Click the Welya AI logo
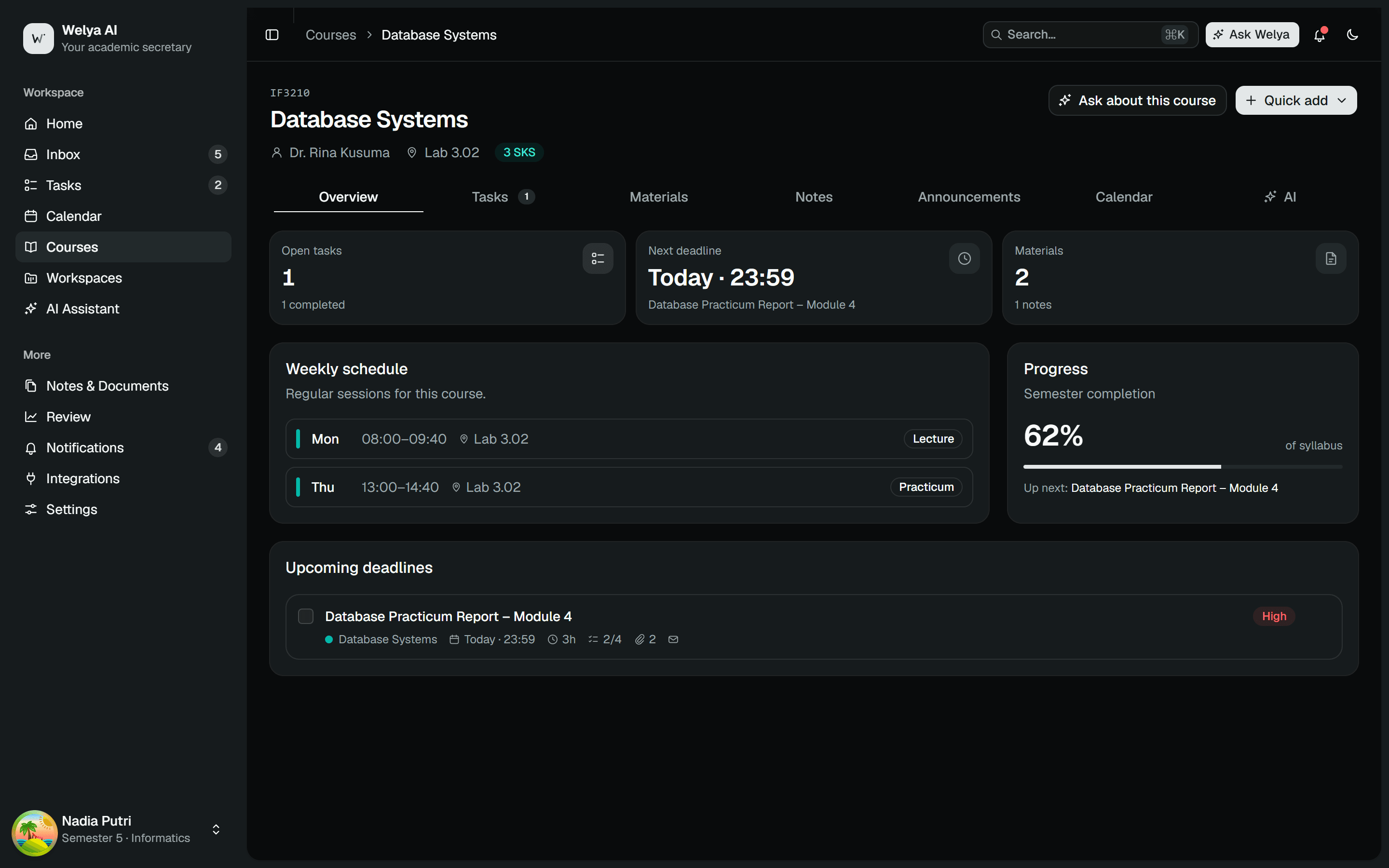The image size is (1389, 868). tap(38, 39)
